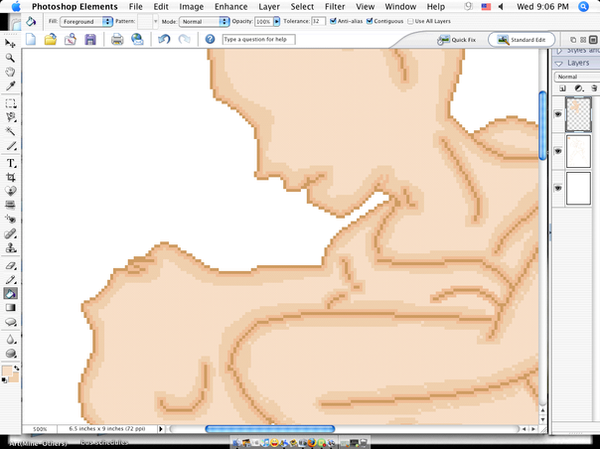Select the Eraser tool
Viewport: 600px width, 449px height.
[10, 265]
